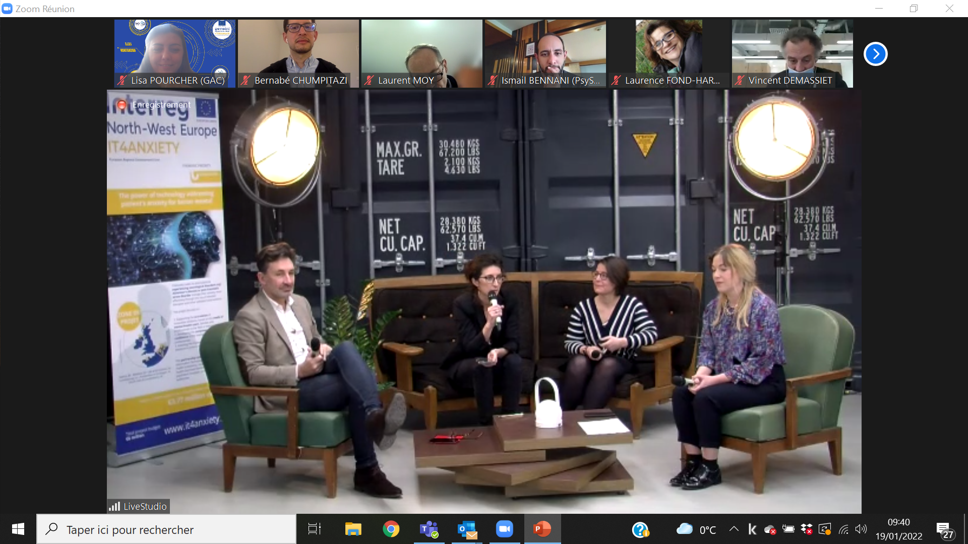Click Vincent DEMASSIET's video tile

click(792, 53)
